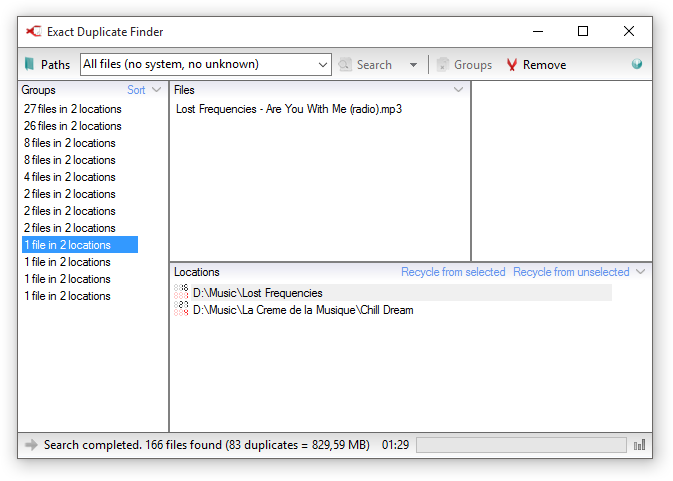
Task: Start a new Search
Action: pos(374,65)
